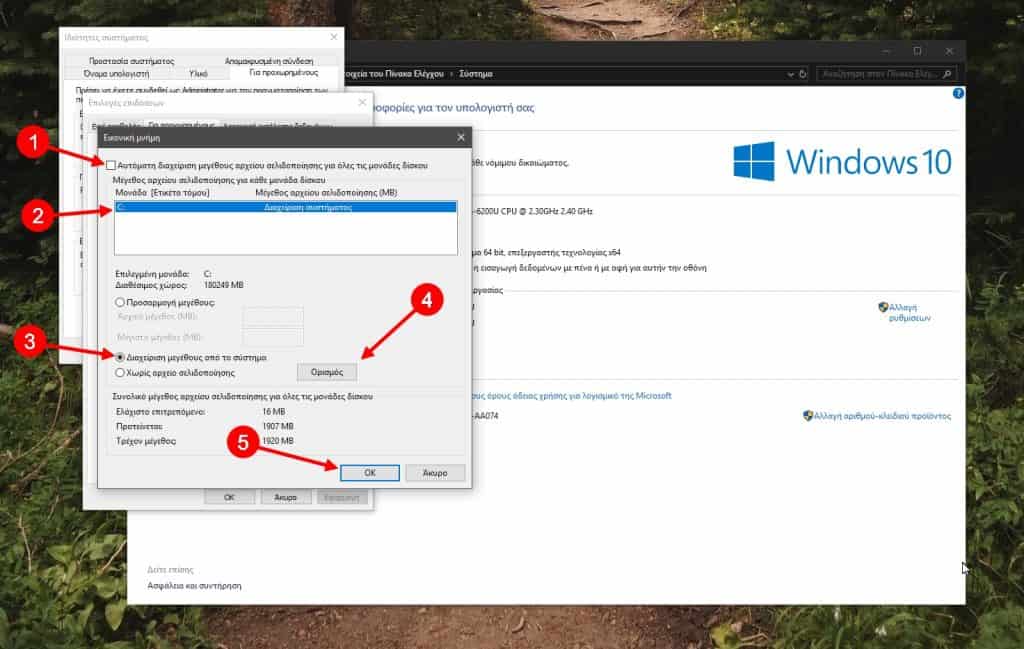
Task: Select Χωρίς αρχείο σελιδοποίησης radio button
Action: (121, 372)
